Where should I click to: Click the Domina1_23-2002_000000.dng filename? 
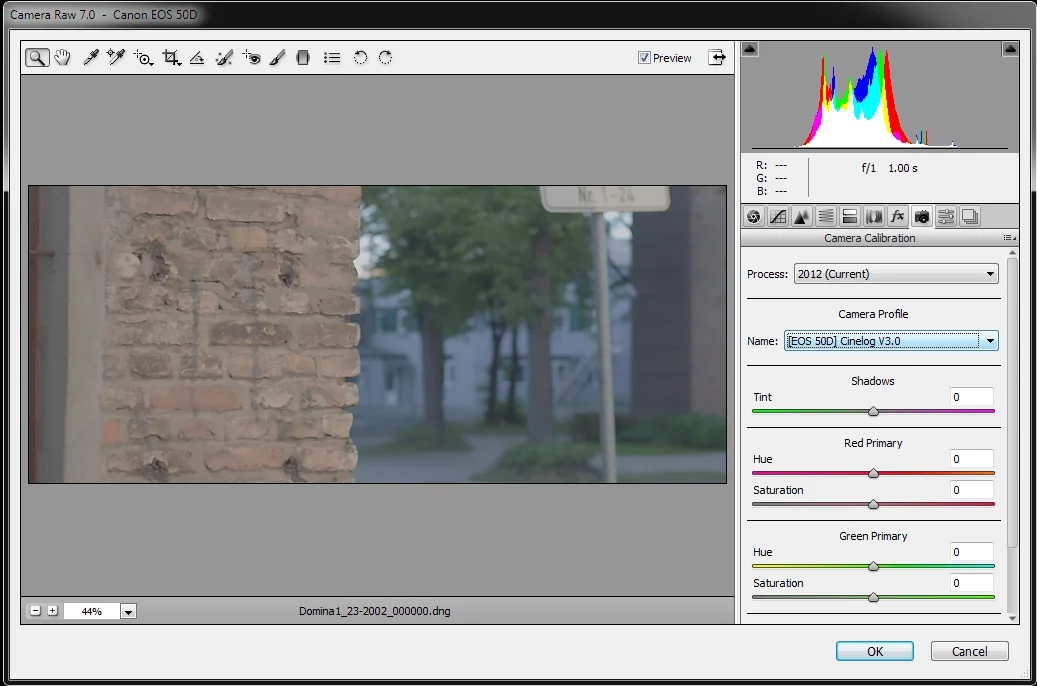tap(374, 611)
